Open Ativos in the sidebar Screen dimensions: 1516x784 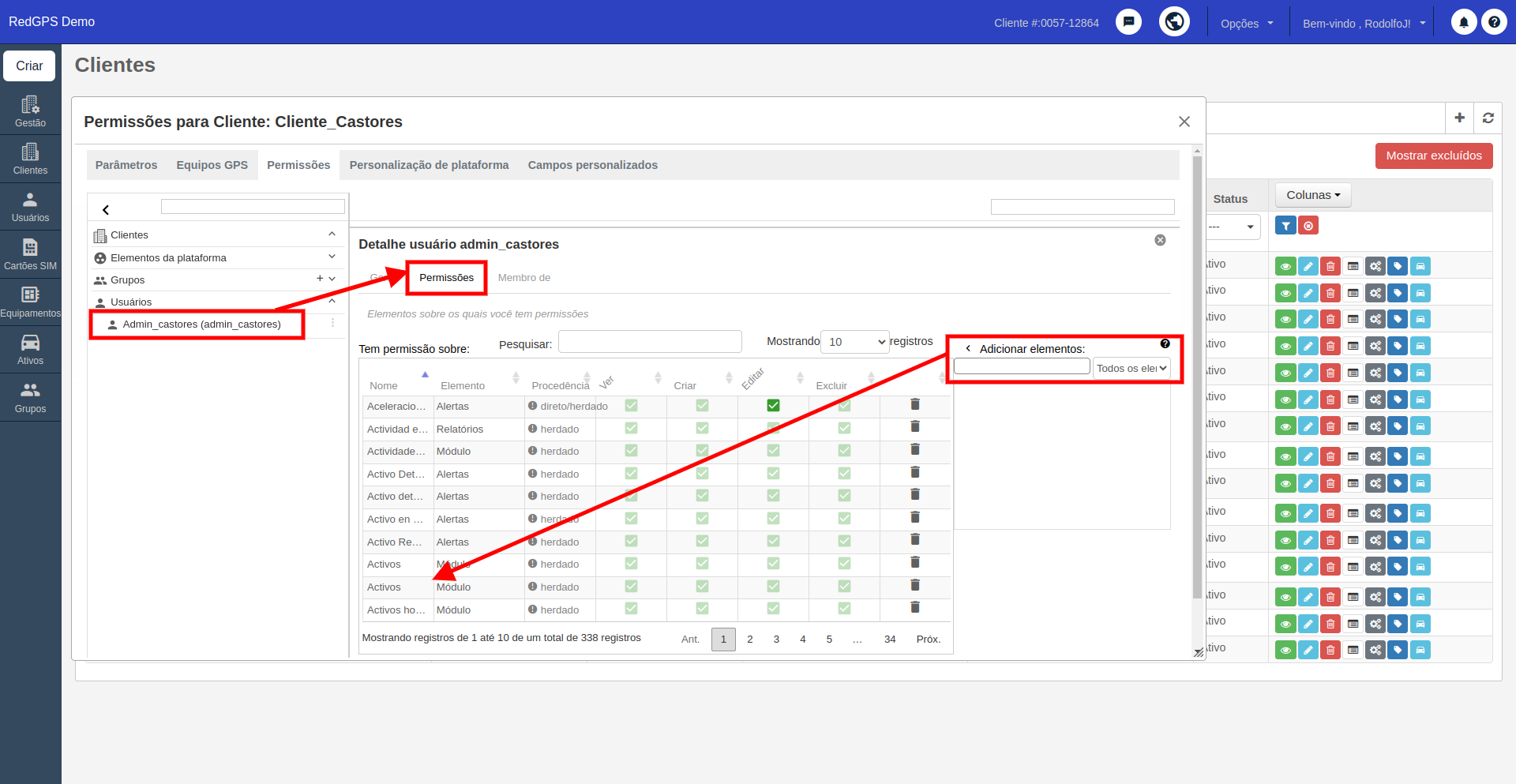(30, 349)
